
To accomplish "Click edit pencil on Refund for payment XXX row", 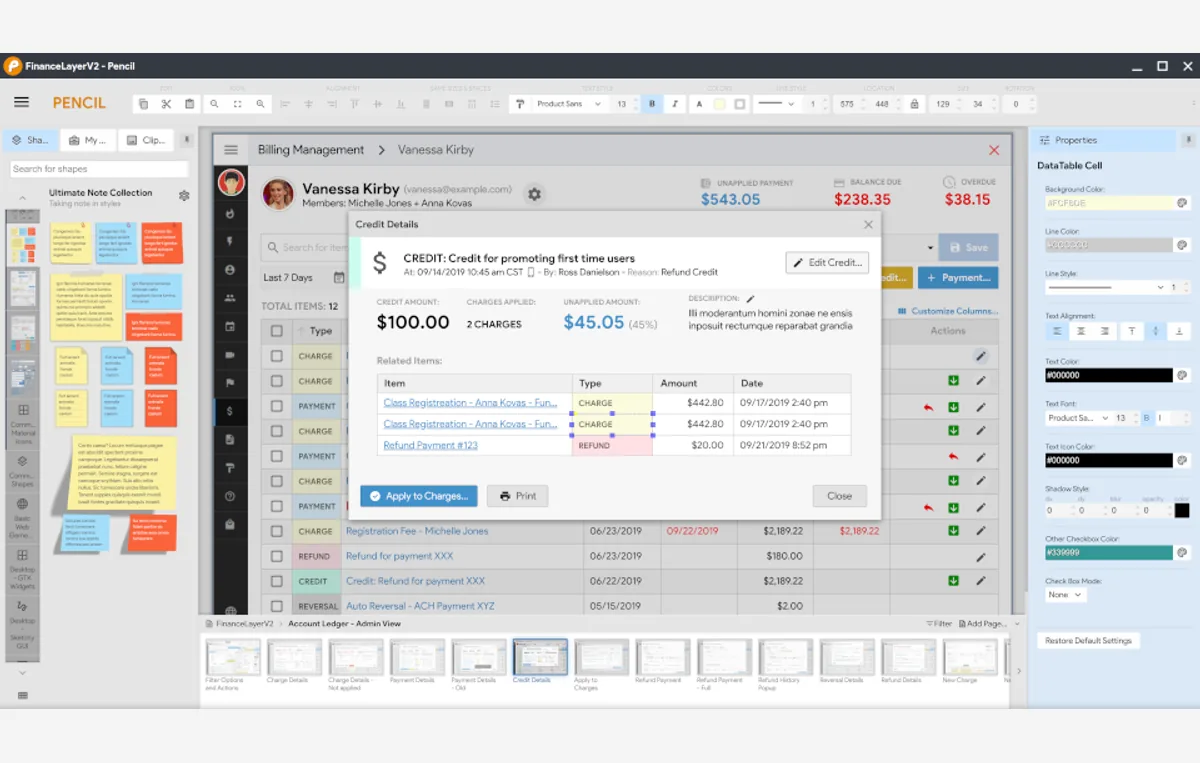I will point(981,557).
